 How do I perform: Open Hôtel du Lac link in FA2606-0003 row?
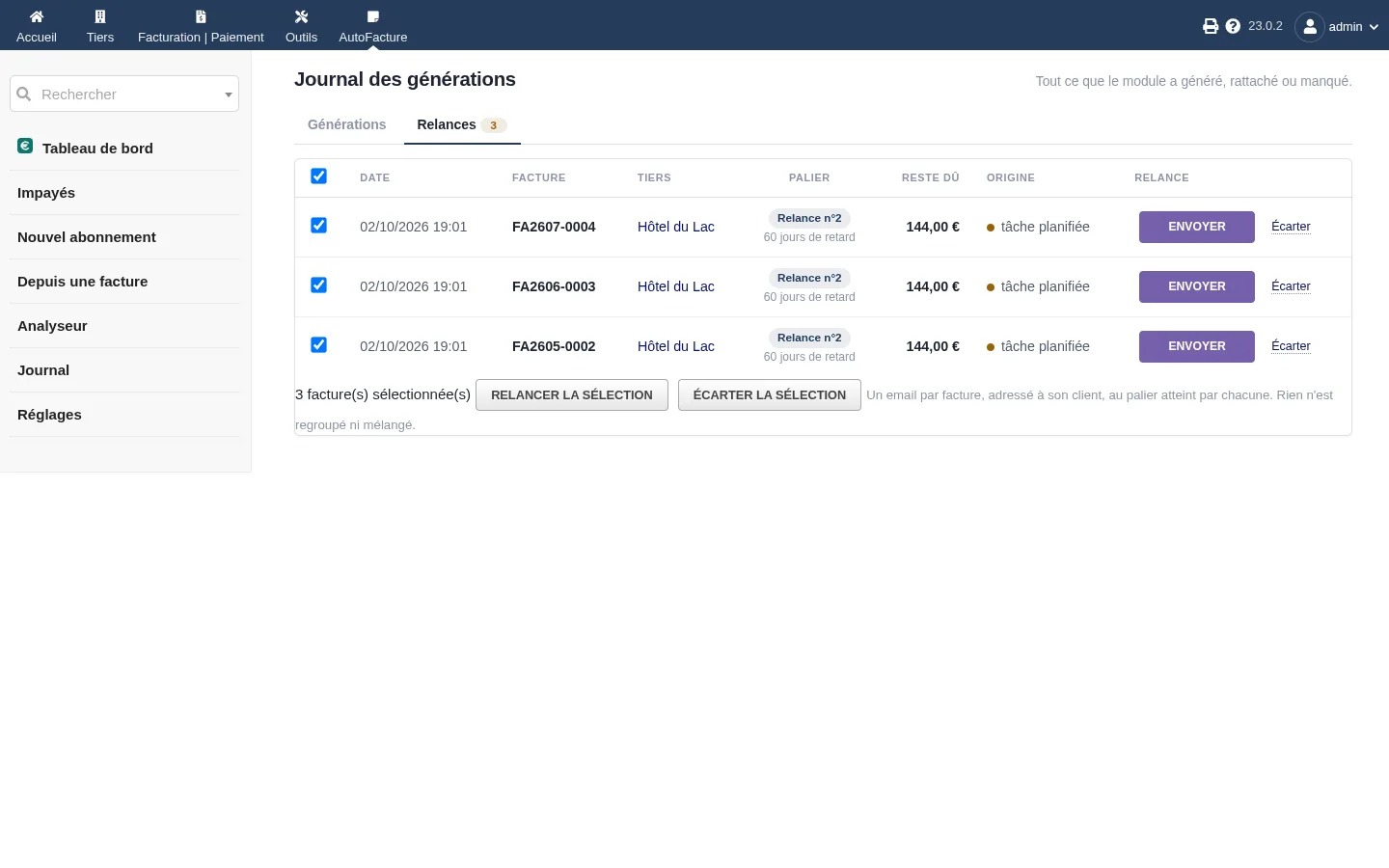pyautogui.click(x=676, y=286)
